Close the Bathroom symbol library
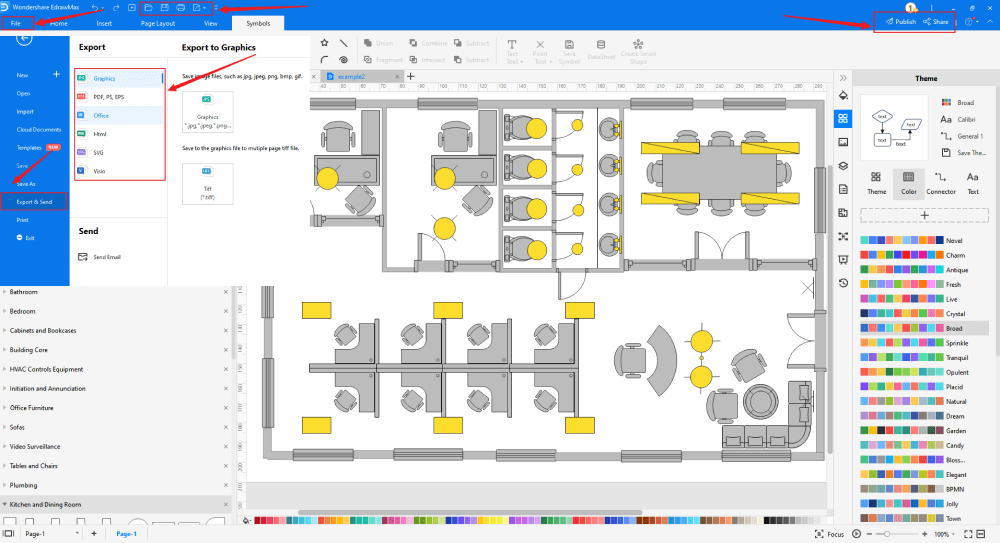This screenshot has width=1000, height=543. coord(226,292)
